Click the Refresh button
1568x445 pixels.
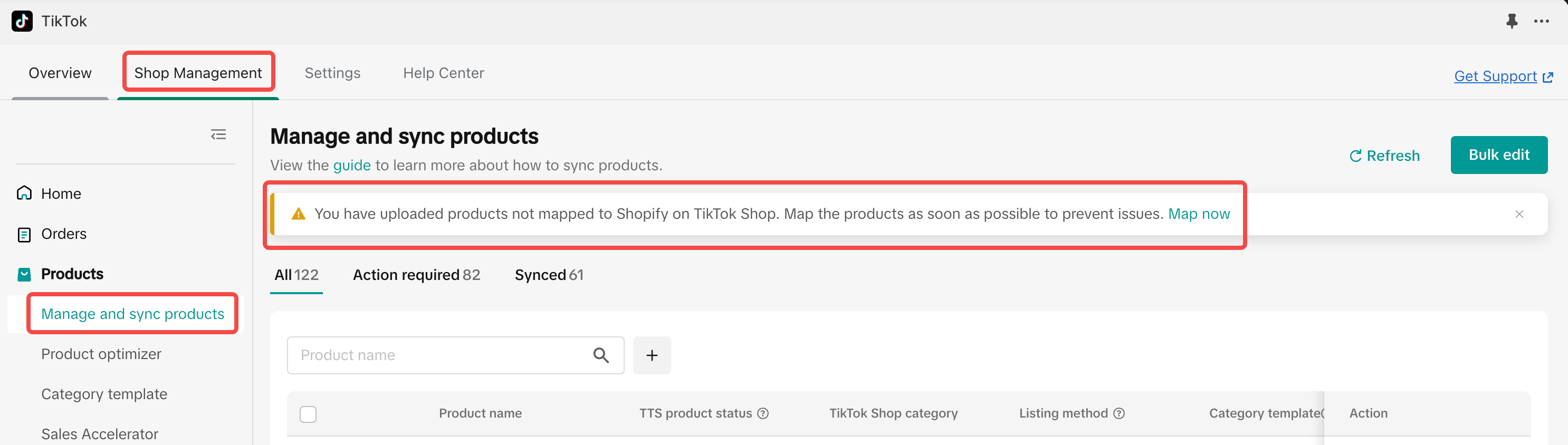point(1384,156)
